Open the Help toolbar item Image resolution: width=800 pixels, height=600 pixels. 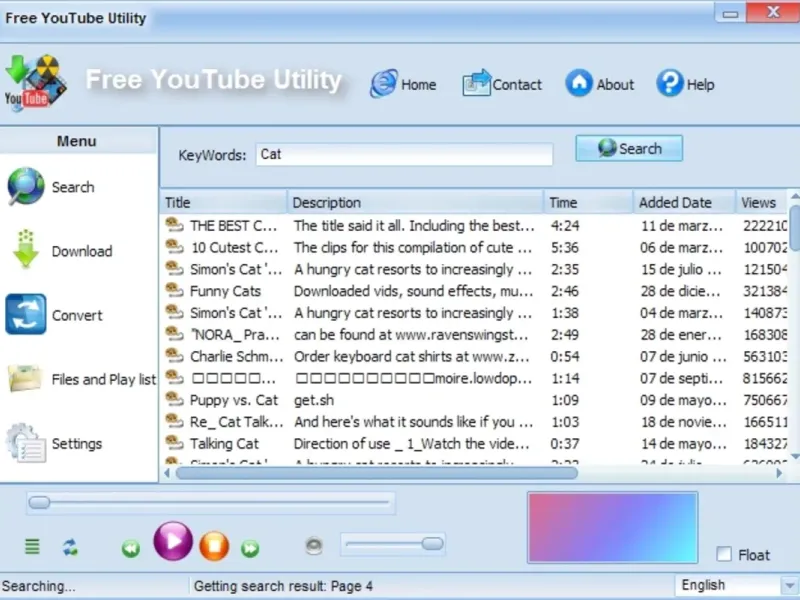click(x=685, y=84)
